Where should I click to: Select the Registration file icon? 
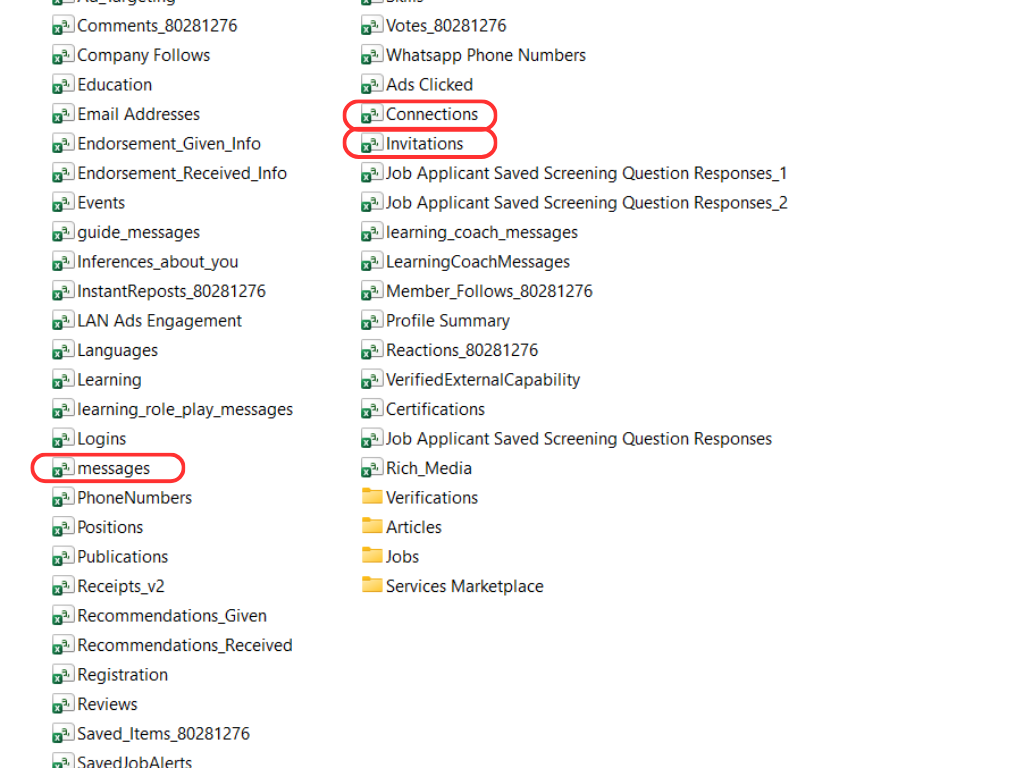pos(63,675)
